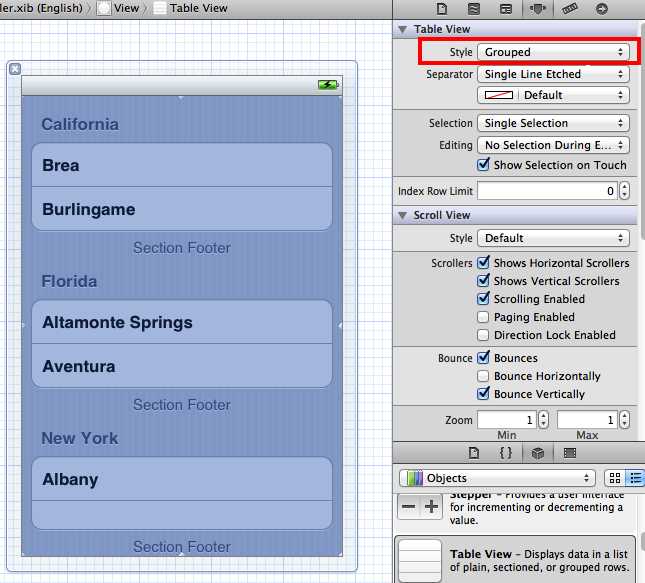Toggle Shows Vertical Scrollers checkbox
Image resolution: width=645 pixels, height=583 pixels.
coord(483,281)
